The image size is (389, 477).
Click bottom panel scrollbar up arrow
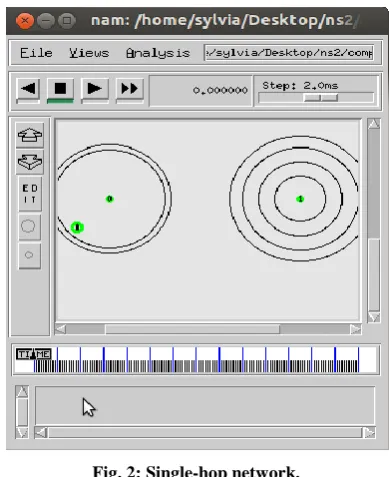click(x=22, y=392)
